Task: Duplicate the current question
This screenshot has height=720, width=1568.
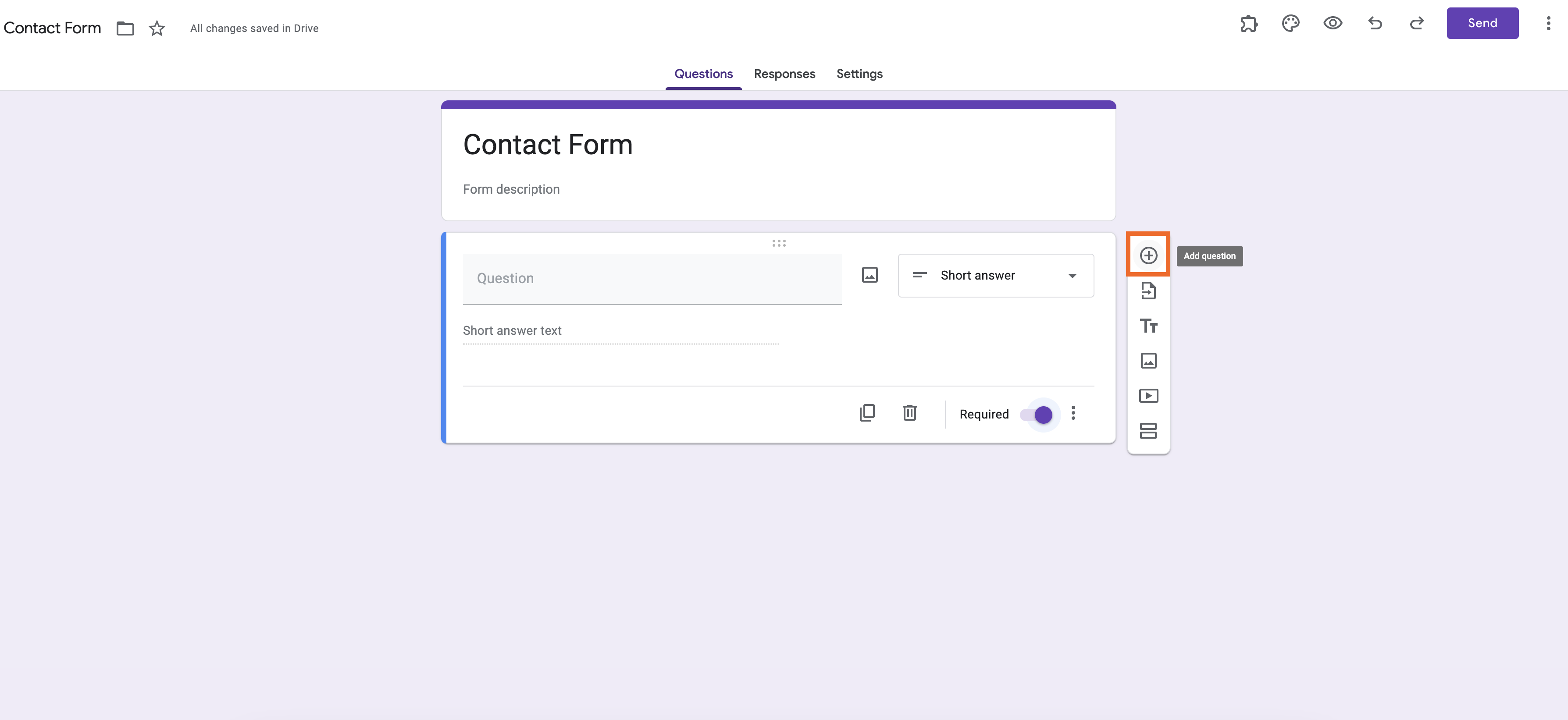Action: click(867, 413)
